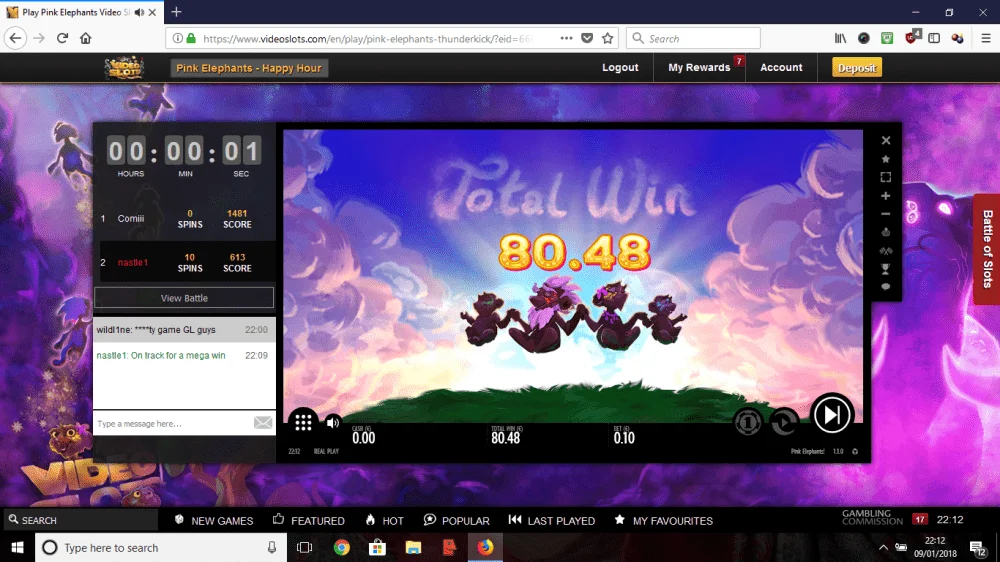Open a new browser tab

(x=177, y=11)
